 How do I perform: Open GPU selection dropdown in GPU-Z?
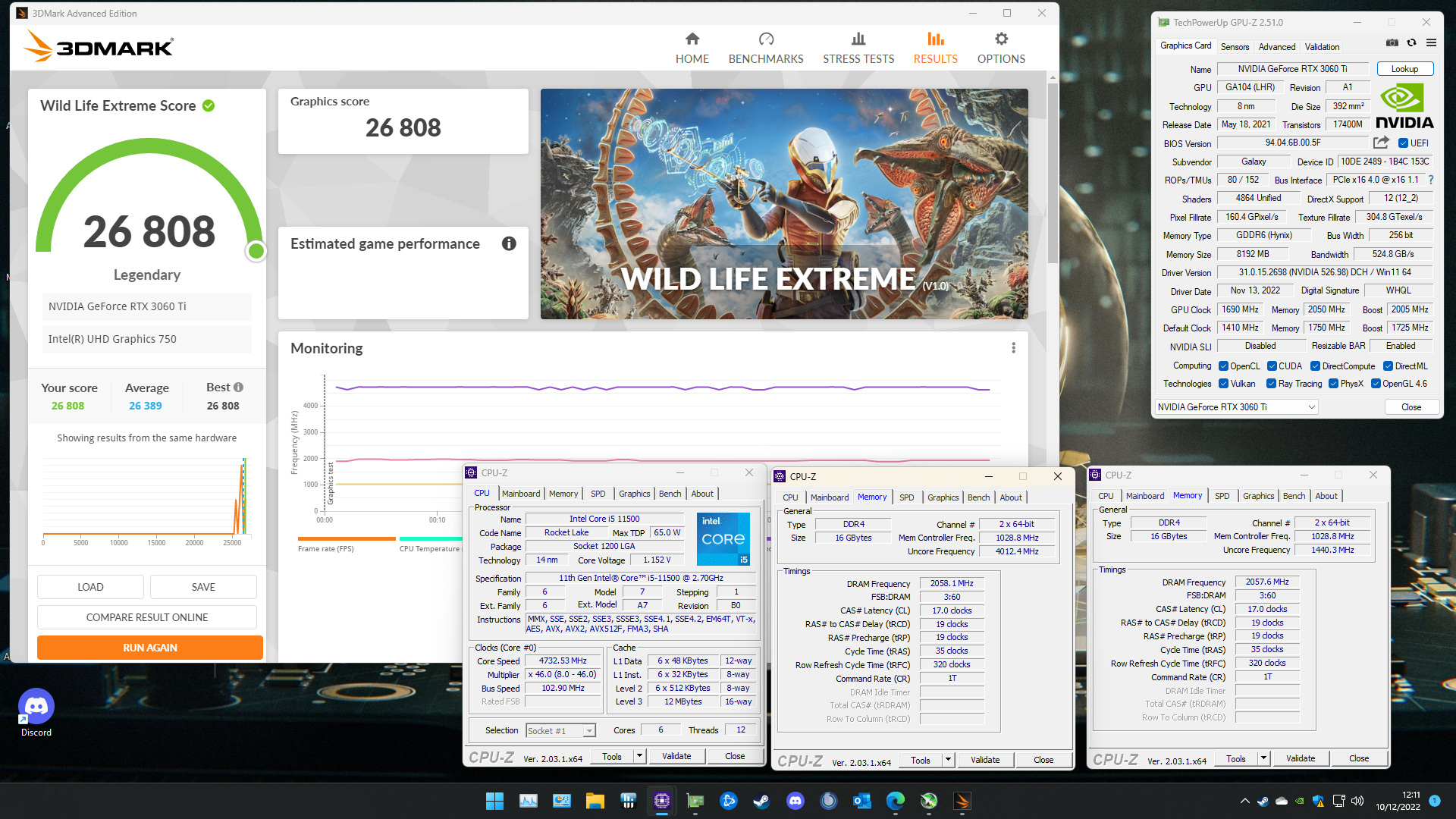pyautogui.click(x=1236, y=407)
